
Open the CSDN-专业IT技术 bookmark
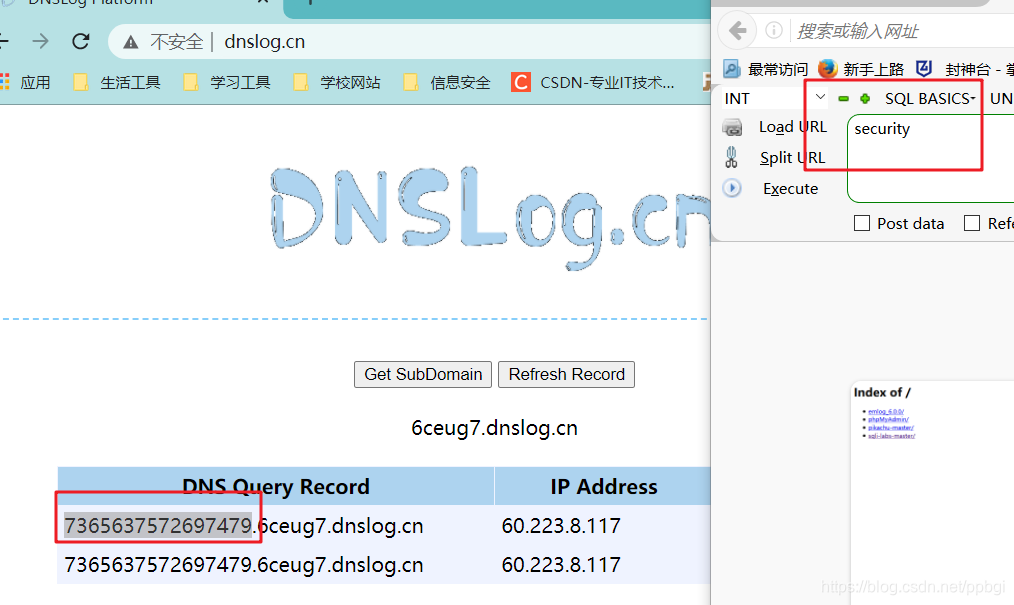coord(593,82)
